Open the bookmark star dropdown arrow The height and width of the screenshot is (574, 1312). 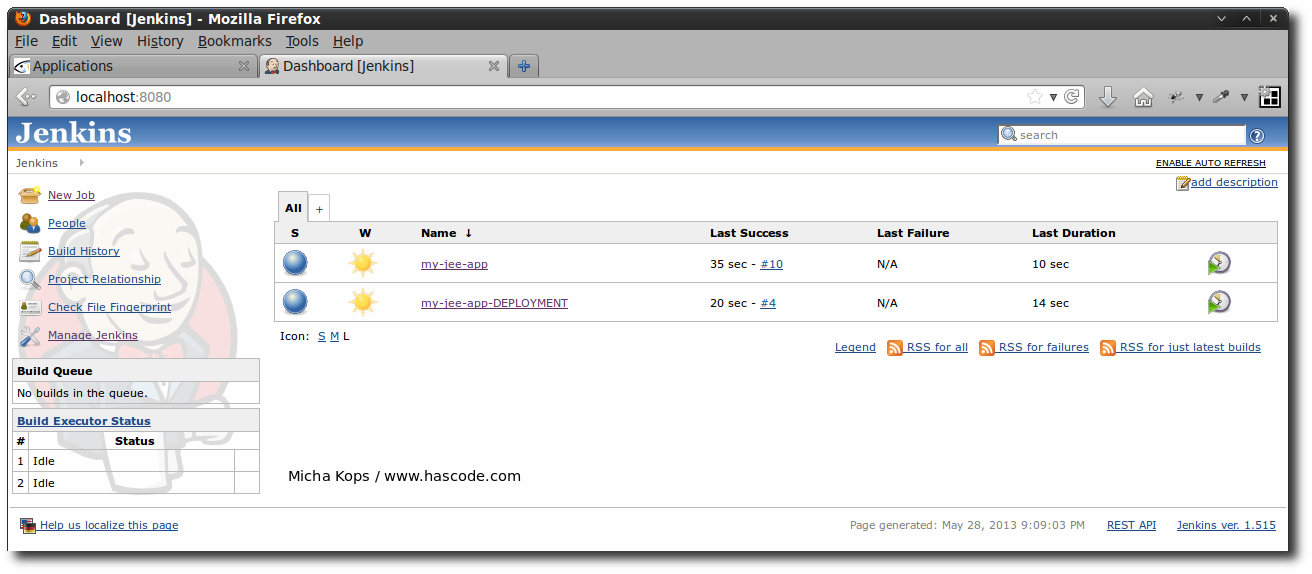[1053, 97]
